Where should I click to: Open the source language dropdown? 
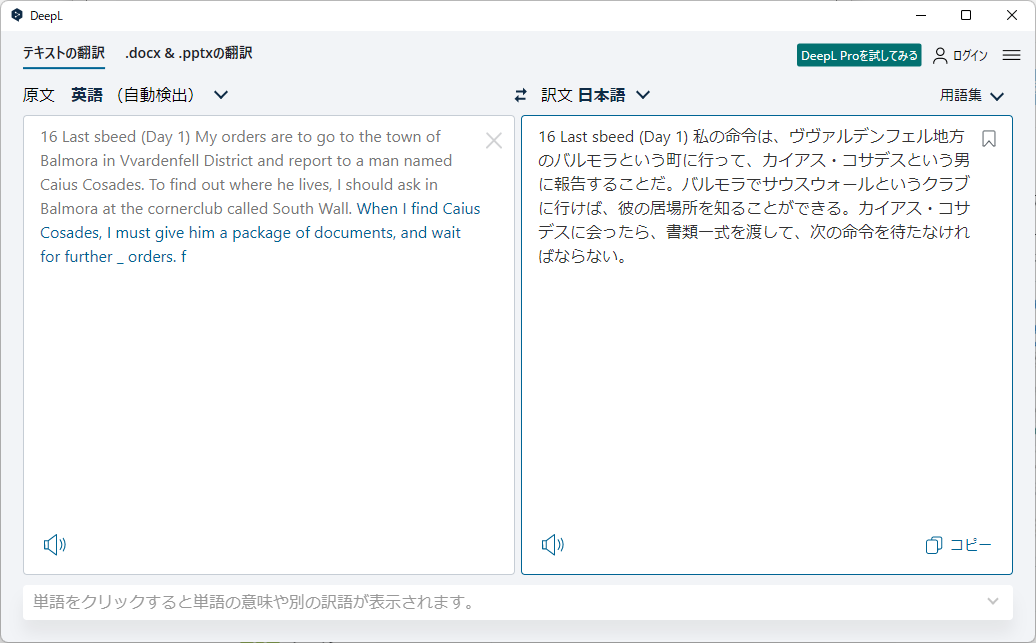point(220,94)
